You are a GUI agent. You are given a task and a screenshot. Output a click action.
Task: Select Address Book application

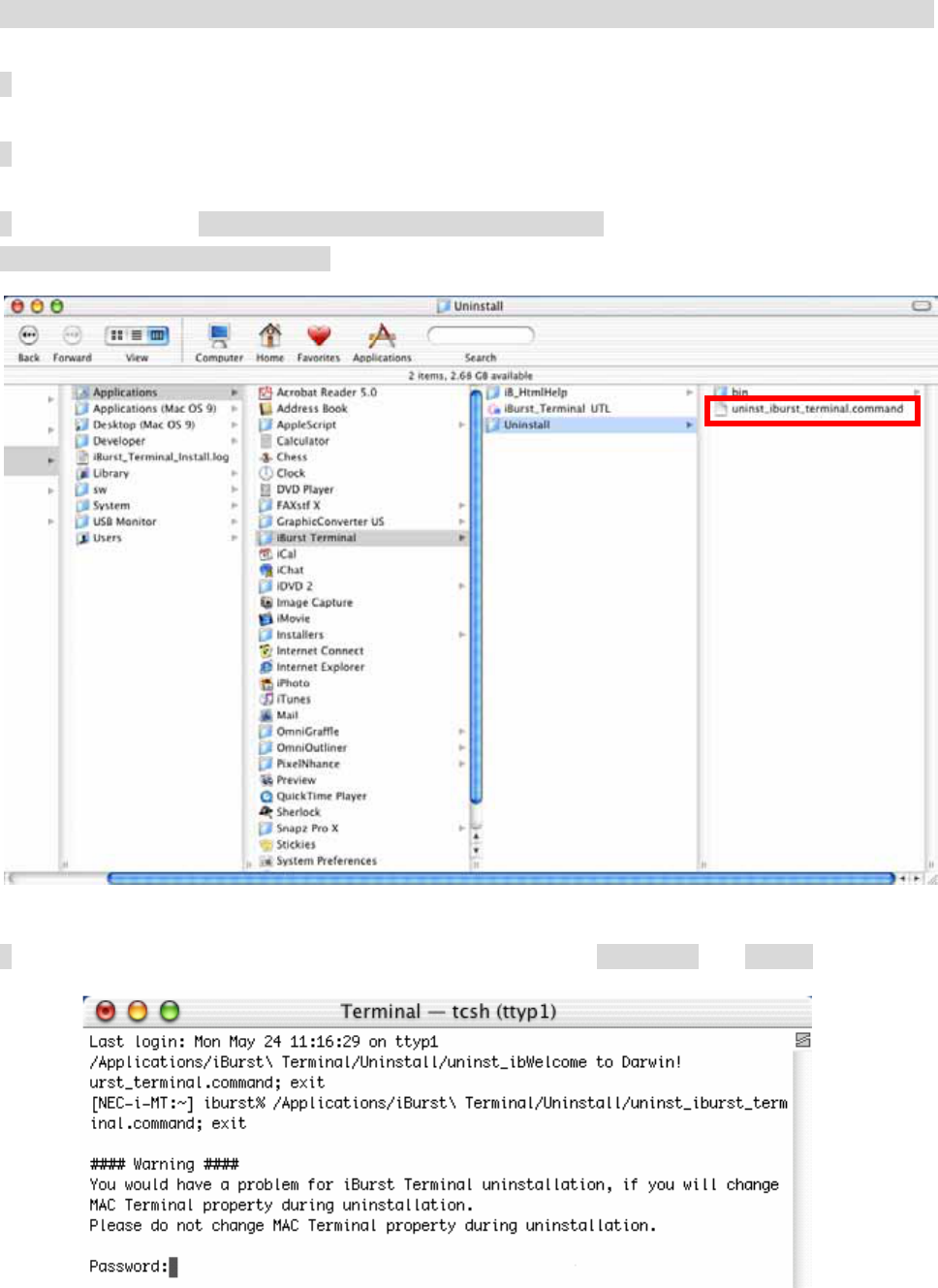tap(362, 409)
